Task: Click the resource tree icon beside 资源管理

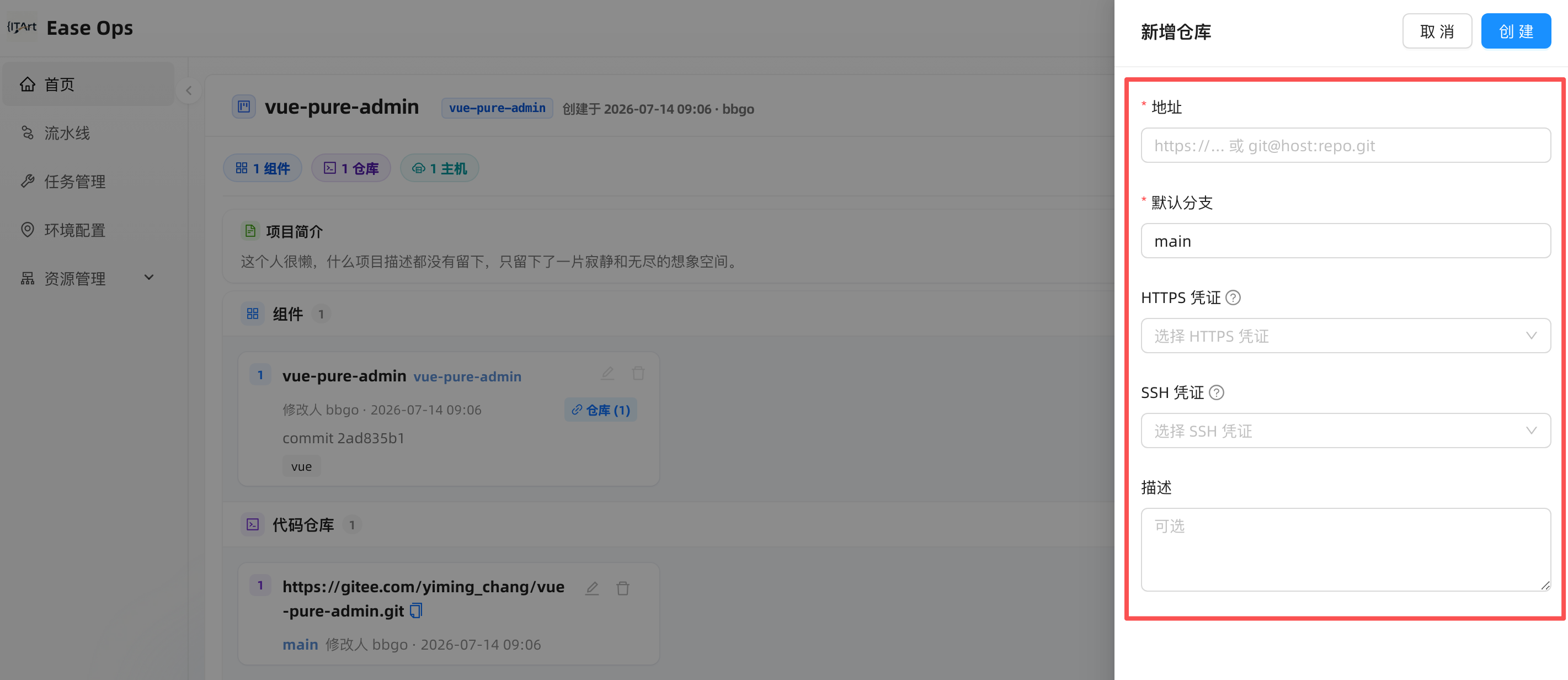Action: pos(28,278)
